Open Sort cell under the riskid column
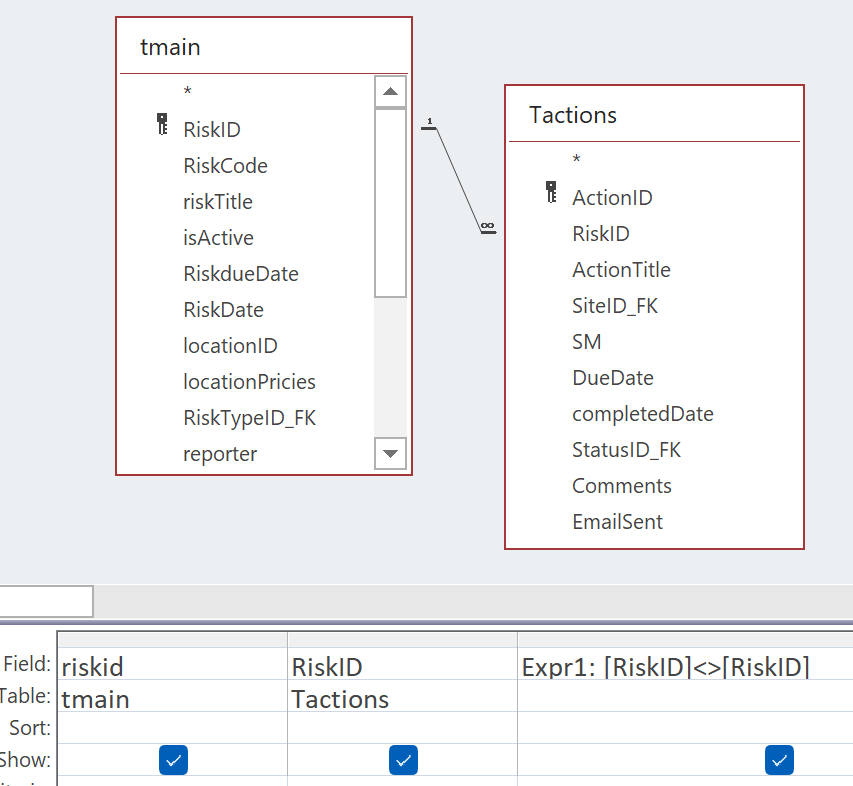 172,728
